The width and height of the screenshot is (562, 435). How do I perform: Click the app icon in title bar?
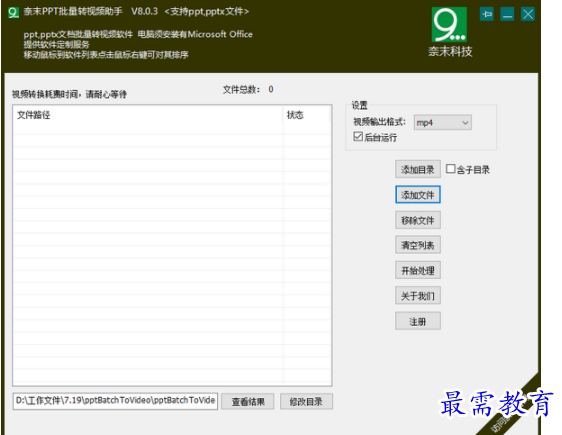tap(13, 12)
